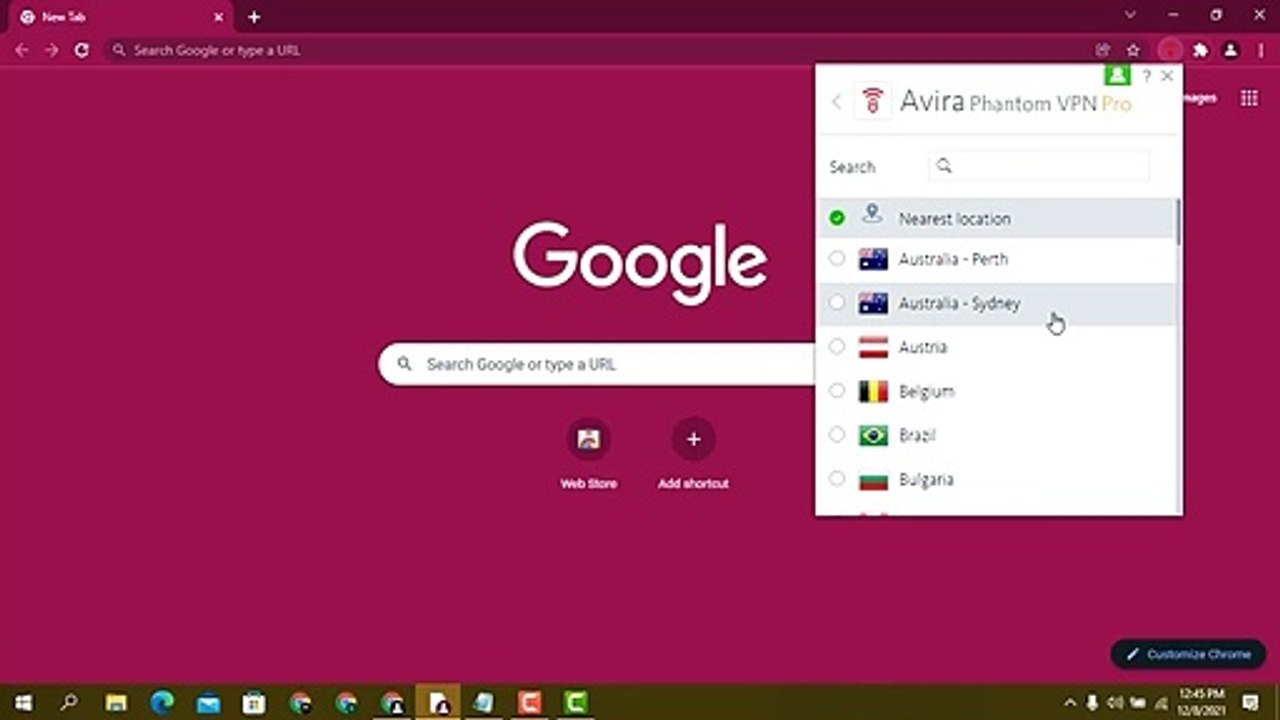Click the share page icon in address bar

click(1103, 50)
